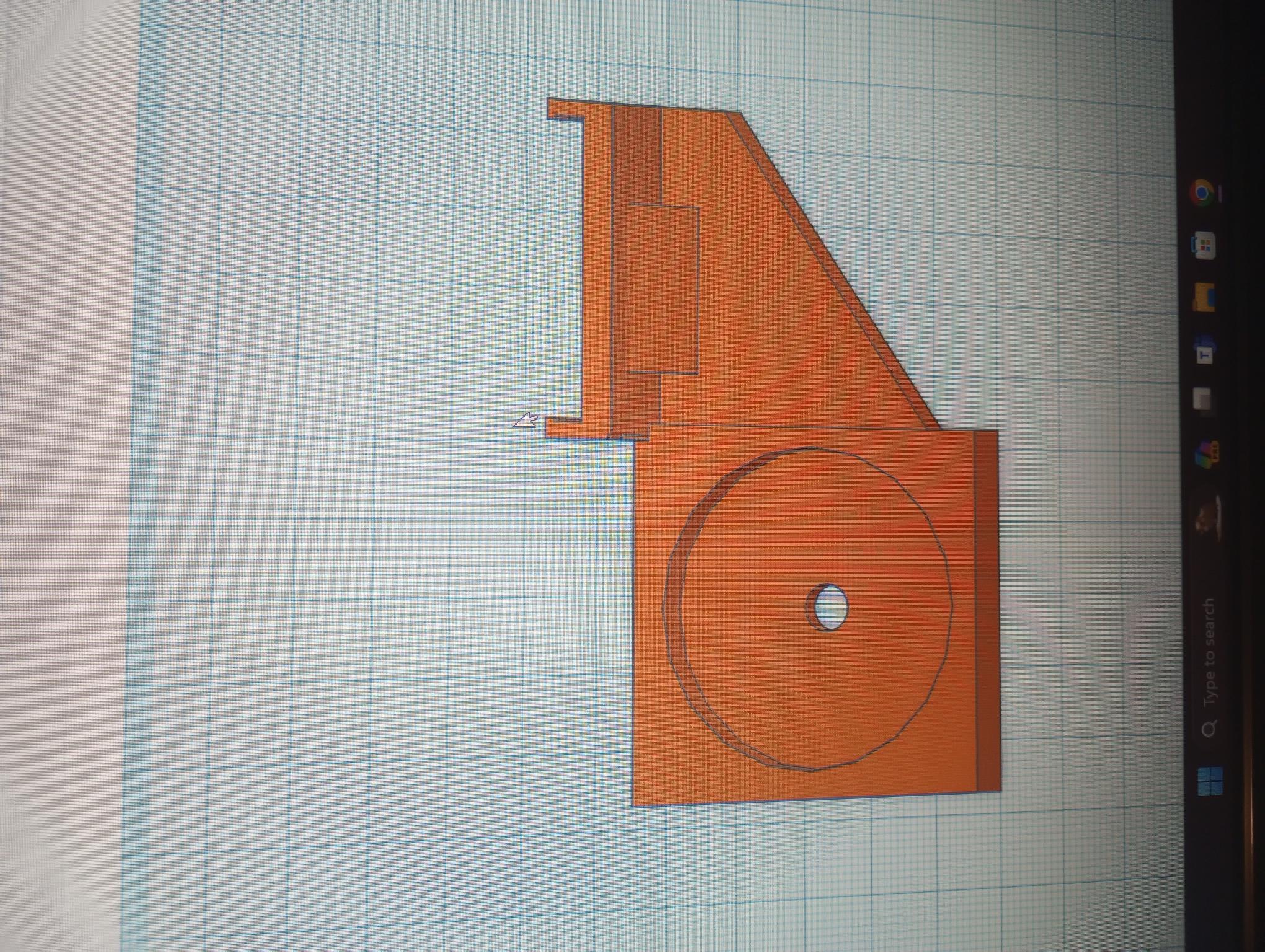Click the dark orange strip on the plate's edge
Image resolution: width=1265 pixels, height=952 pixels.
pyautogui.click(x=987, y=610)
